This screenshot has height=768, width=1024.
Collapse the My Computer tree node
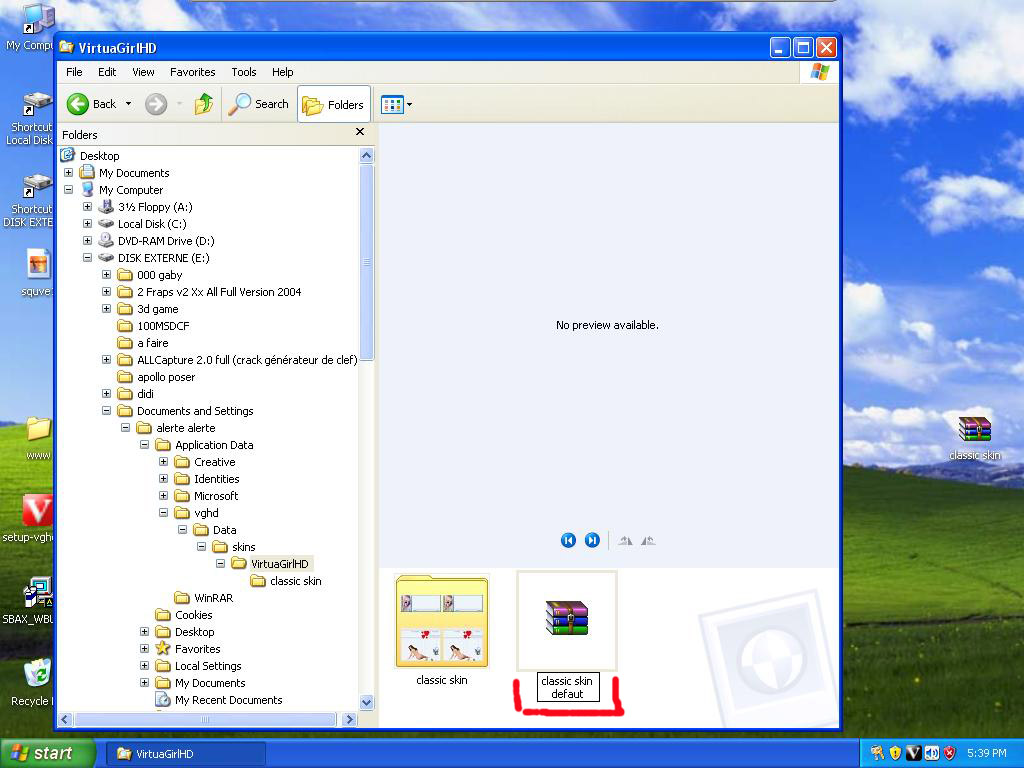coord(69,190)
